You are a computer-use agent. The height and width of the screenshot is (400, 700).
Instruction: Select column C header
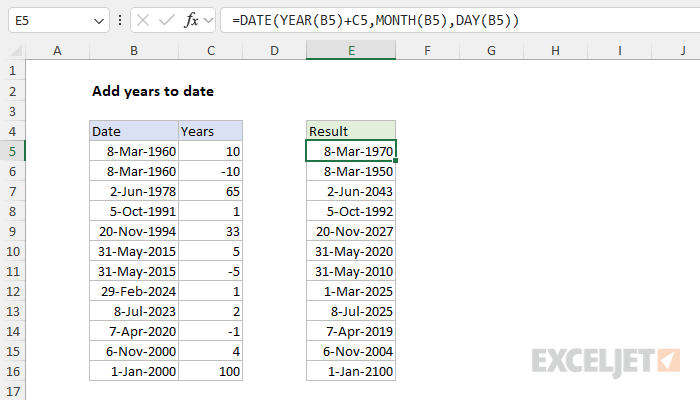tap(211, 50)
